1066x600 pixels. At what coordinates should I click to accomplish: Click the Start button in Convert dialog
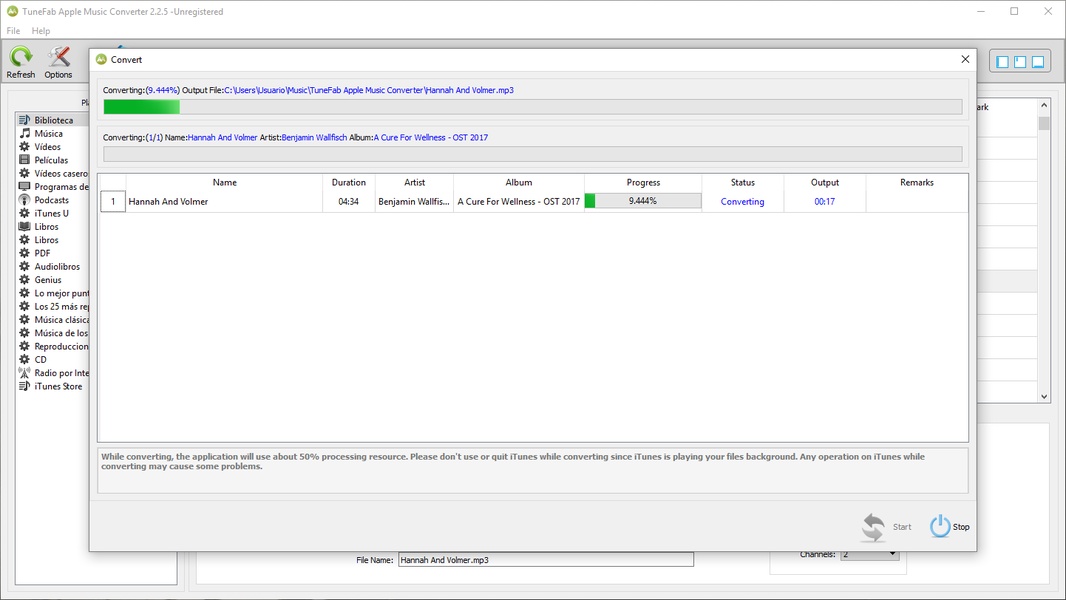click(x=887, y=527)
